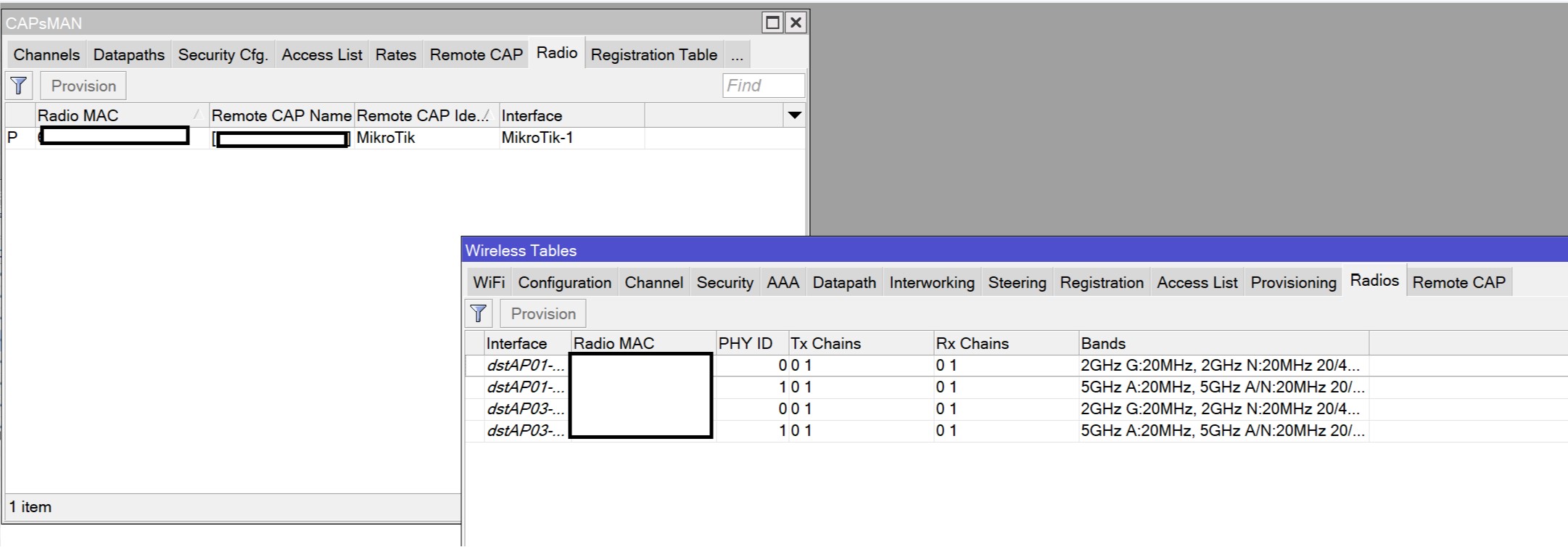The width and height of the screenshot is (1568, 547).
Task: Open the WiFi tab in Wireless Tables
Action: 489,283
